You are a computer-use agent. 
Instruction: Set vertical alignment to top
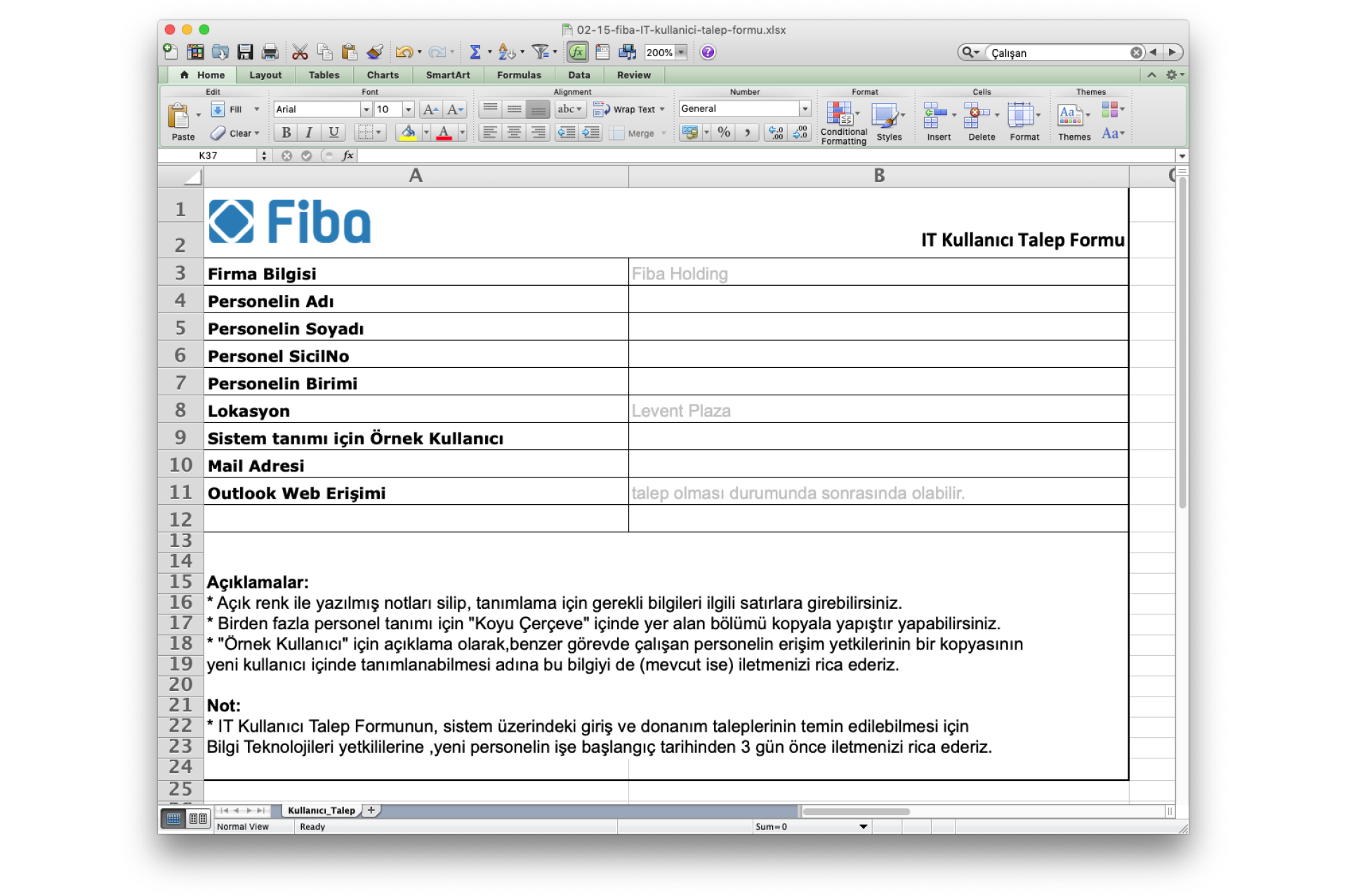490,109
